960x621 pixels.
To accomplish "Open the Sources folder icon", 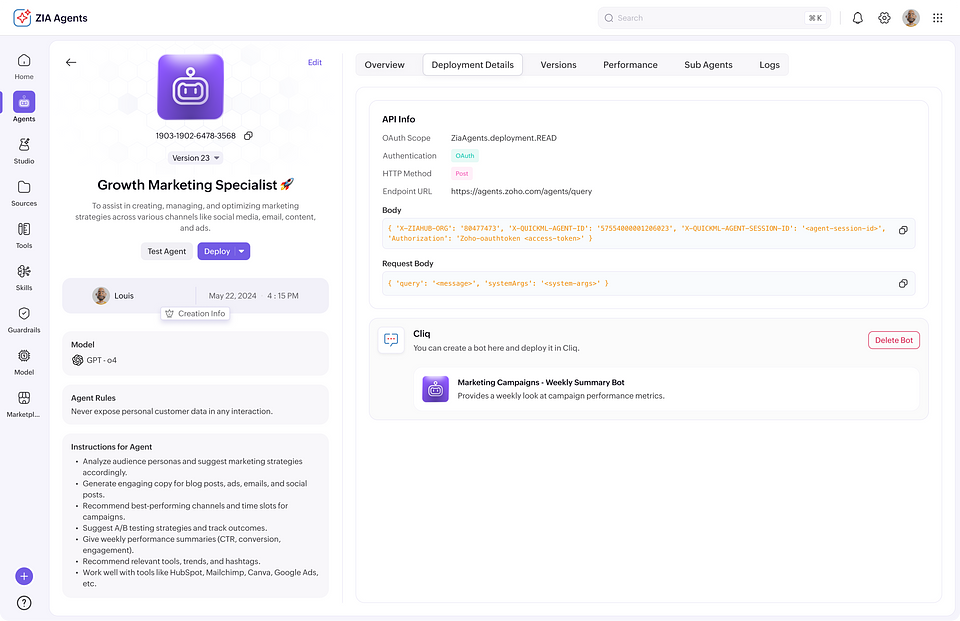I will [x=24, y=187].
